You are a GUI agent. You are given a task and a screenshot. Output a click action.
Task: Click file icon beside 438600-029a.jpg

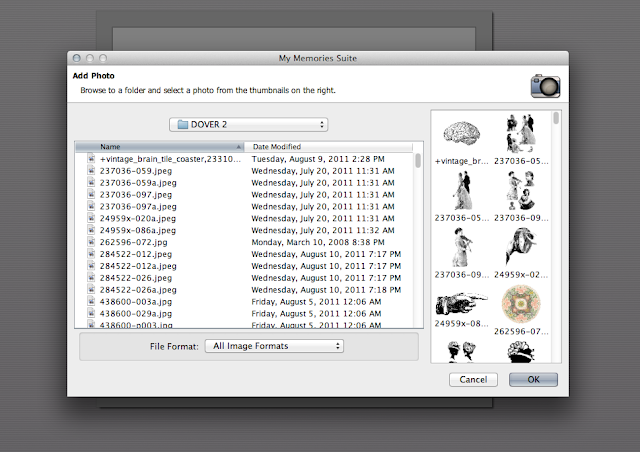[x=91, y=313]
